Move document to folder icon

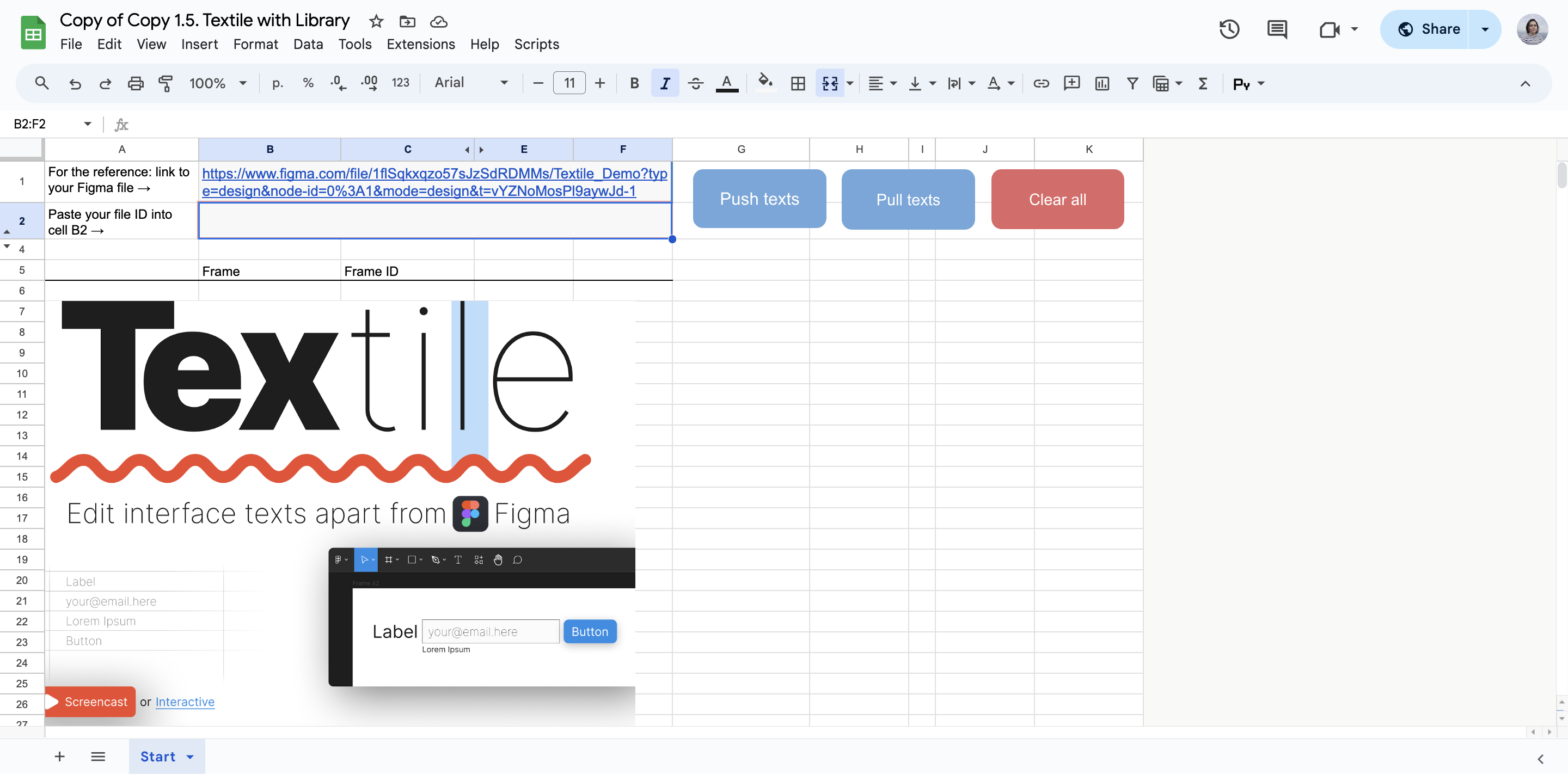coord(407,21)
